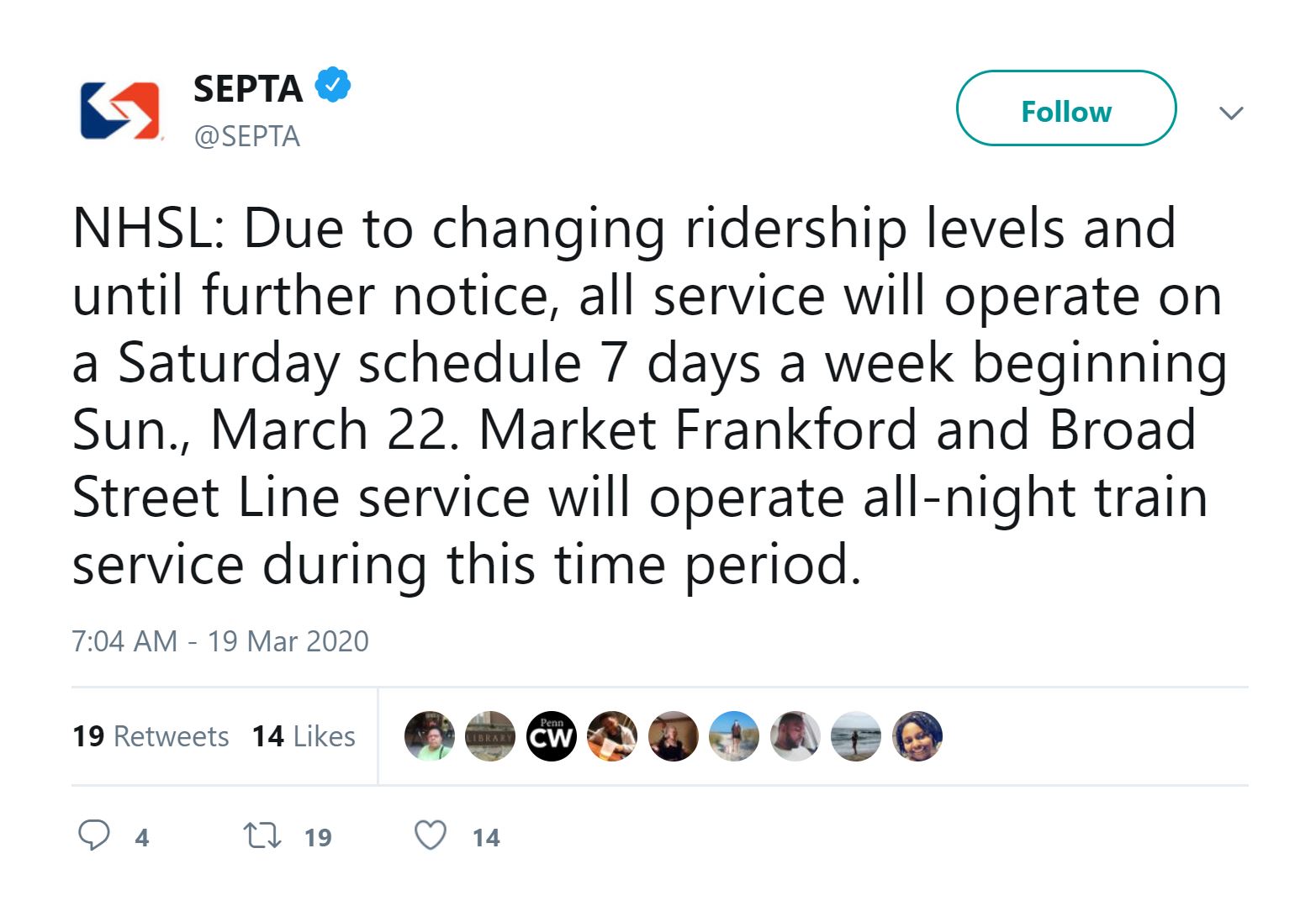Screen dimensions: 1316x901
Task: Like the tweet with heart icon
Action: 431,835
